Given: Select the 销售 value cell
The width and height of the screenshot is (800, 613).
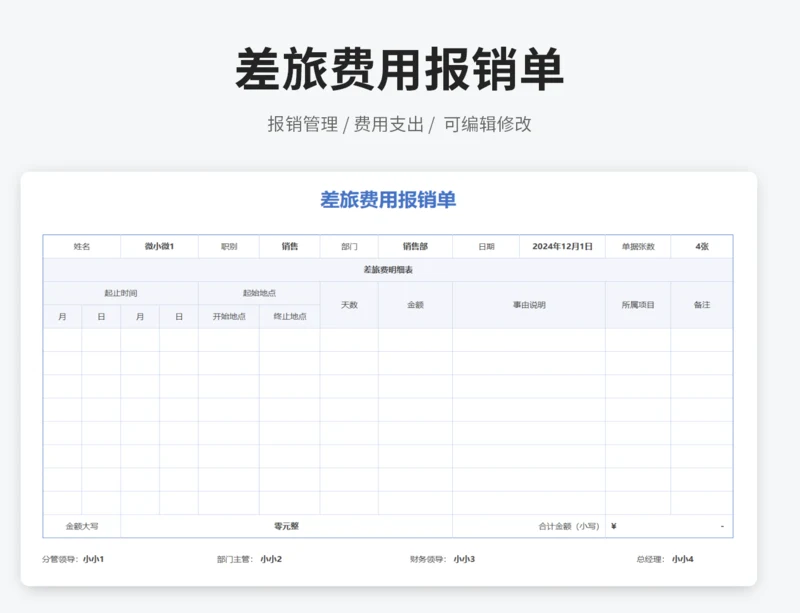Looking at the screenshot, I should pos(290,247).
